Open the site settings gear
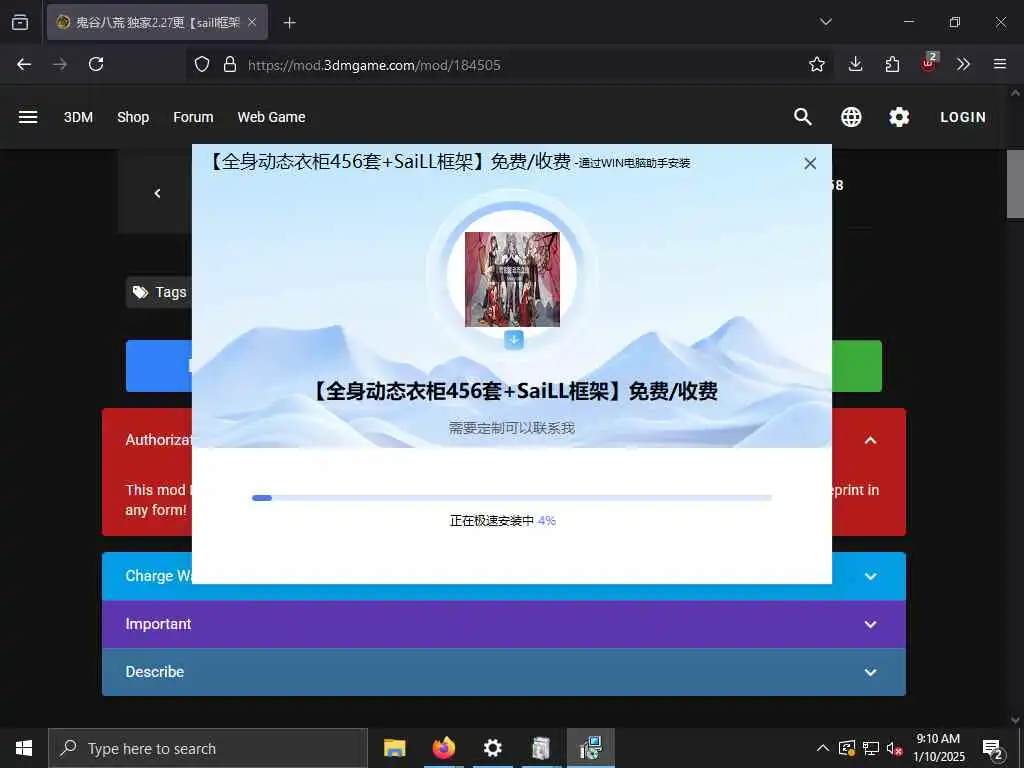This screenshot has width=1024, height=768. click(x=899, y=117)
